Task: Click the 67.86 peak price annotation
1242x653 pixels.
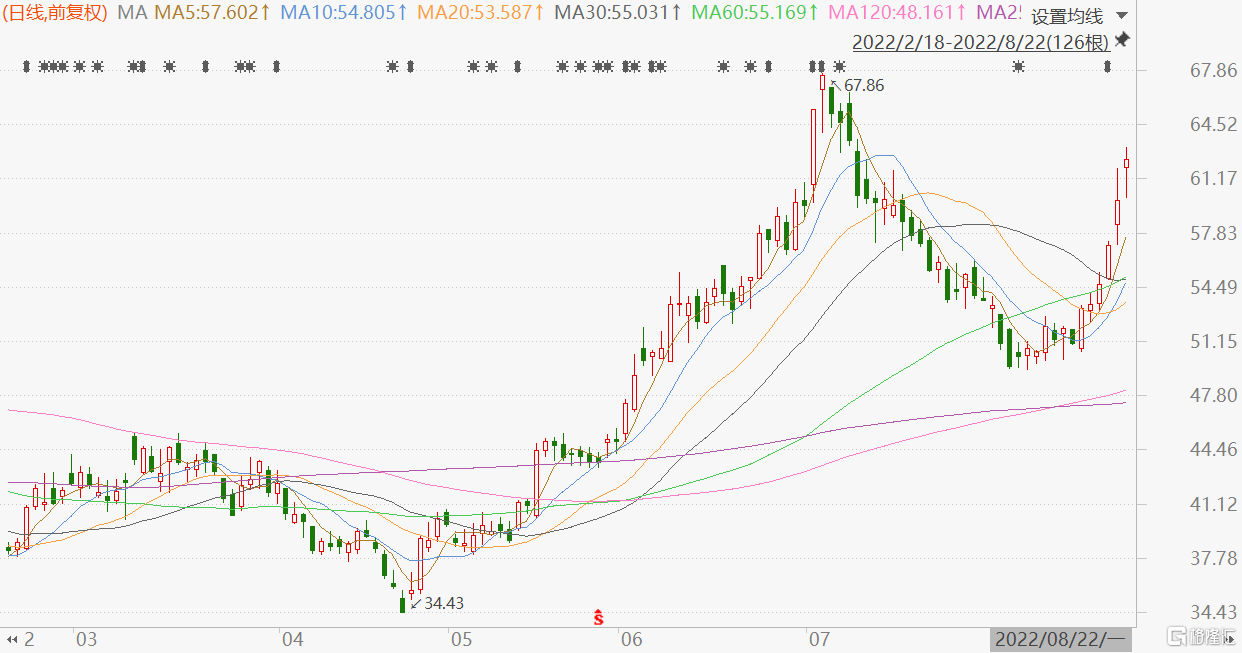Action: tap(863, 86)
